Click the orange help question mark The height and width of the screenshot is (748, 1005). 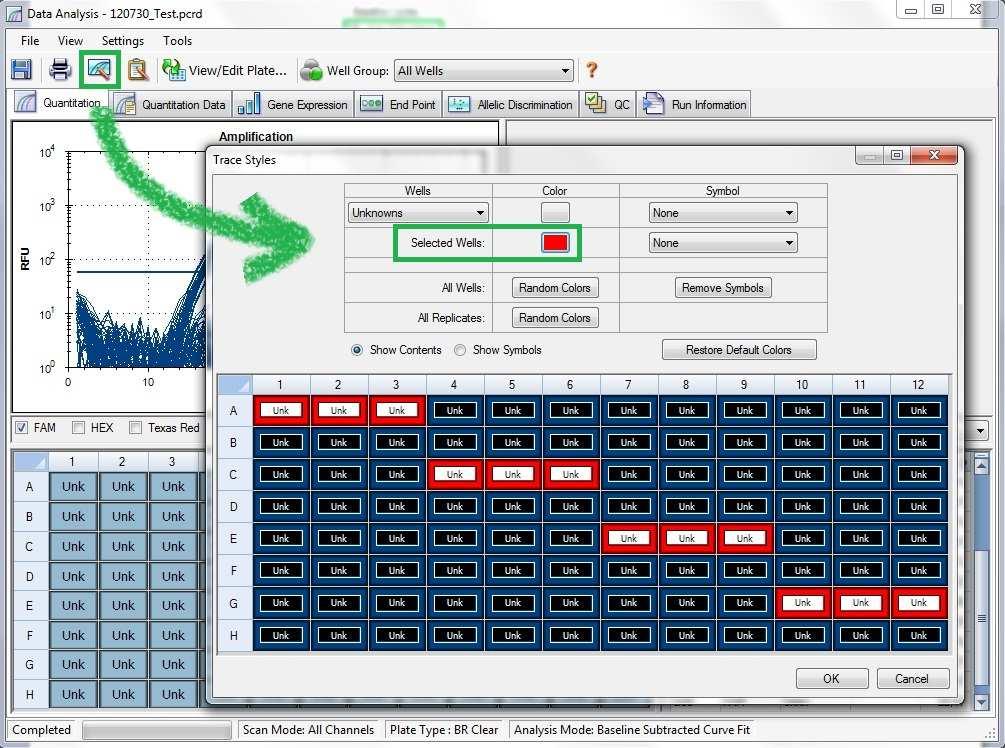tap(592, 69)
